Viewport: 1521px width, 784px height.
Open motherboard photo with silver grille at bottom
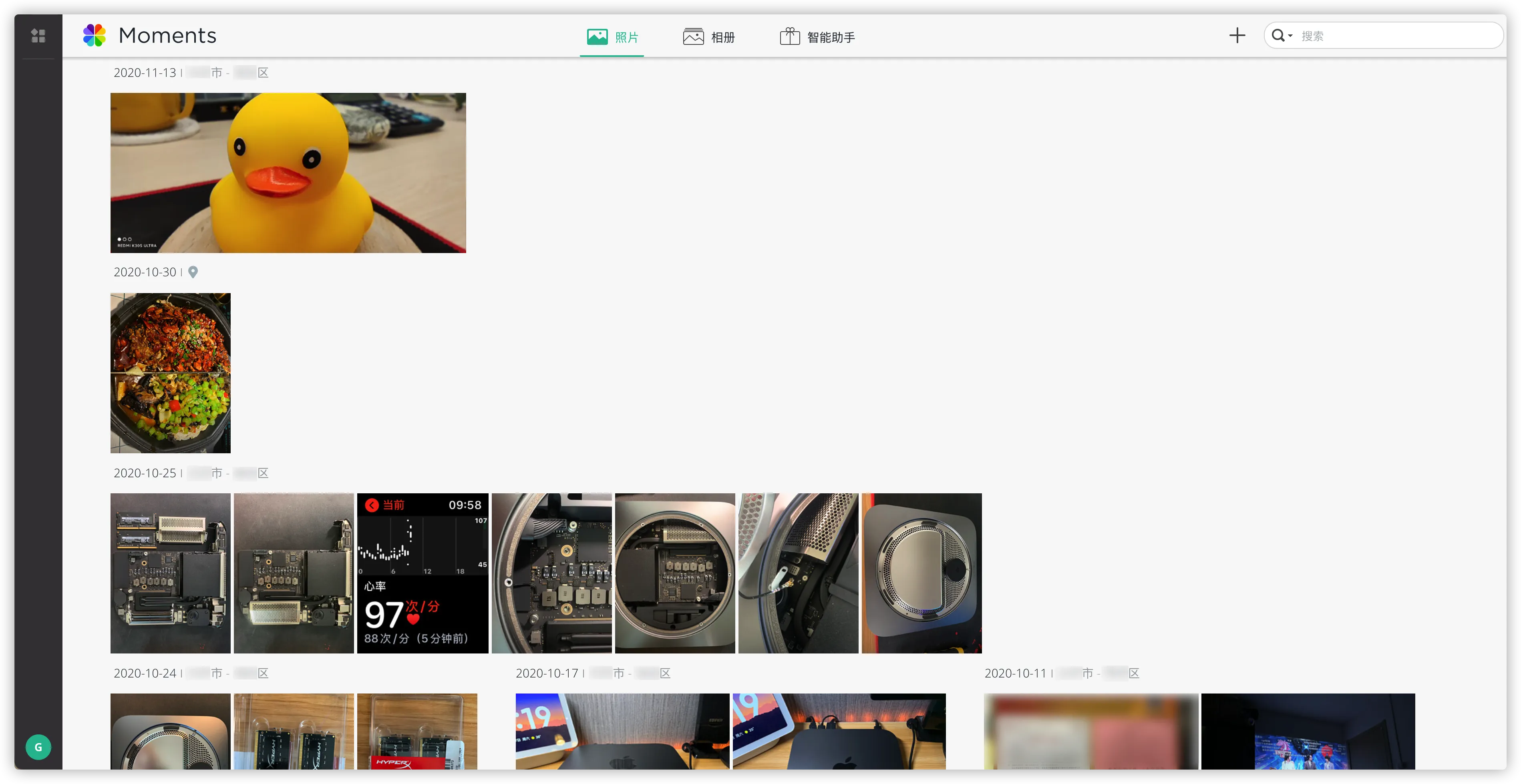point(294,573)
